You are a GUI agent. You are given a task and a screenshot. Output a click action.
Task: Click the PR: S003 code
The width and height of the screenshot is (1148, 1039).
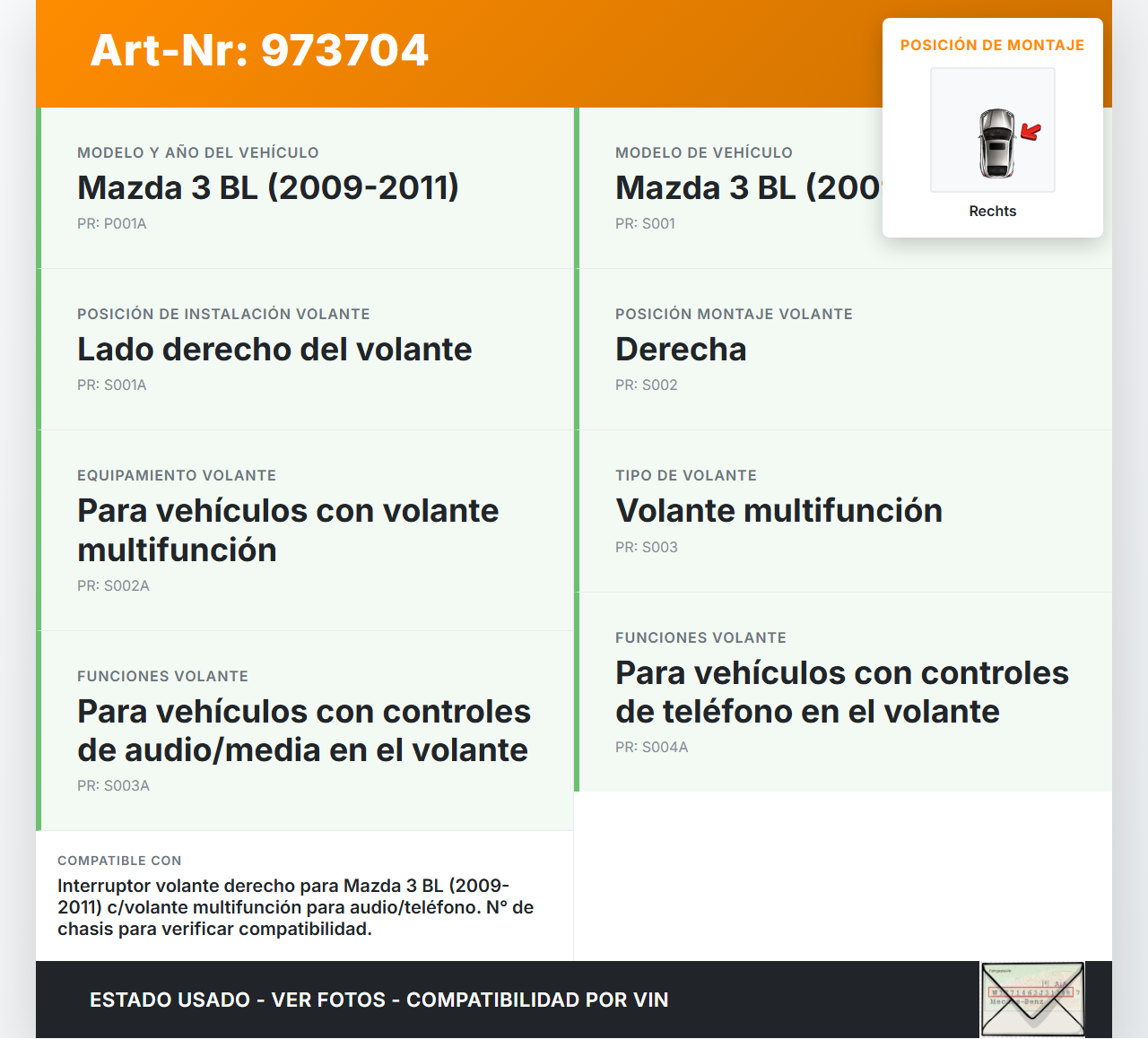(646, 547)
